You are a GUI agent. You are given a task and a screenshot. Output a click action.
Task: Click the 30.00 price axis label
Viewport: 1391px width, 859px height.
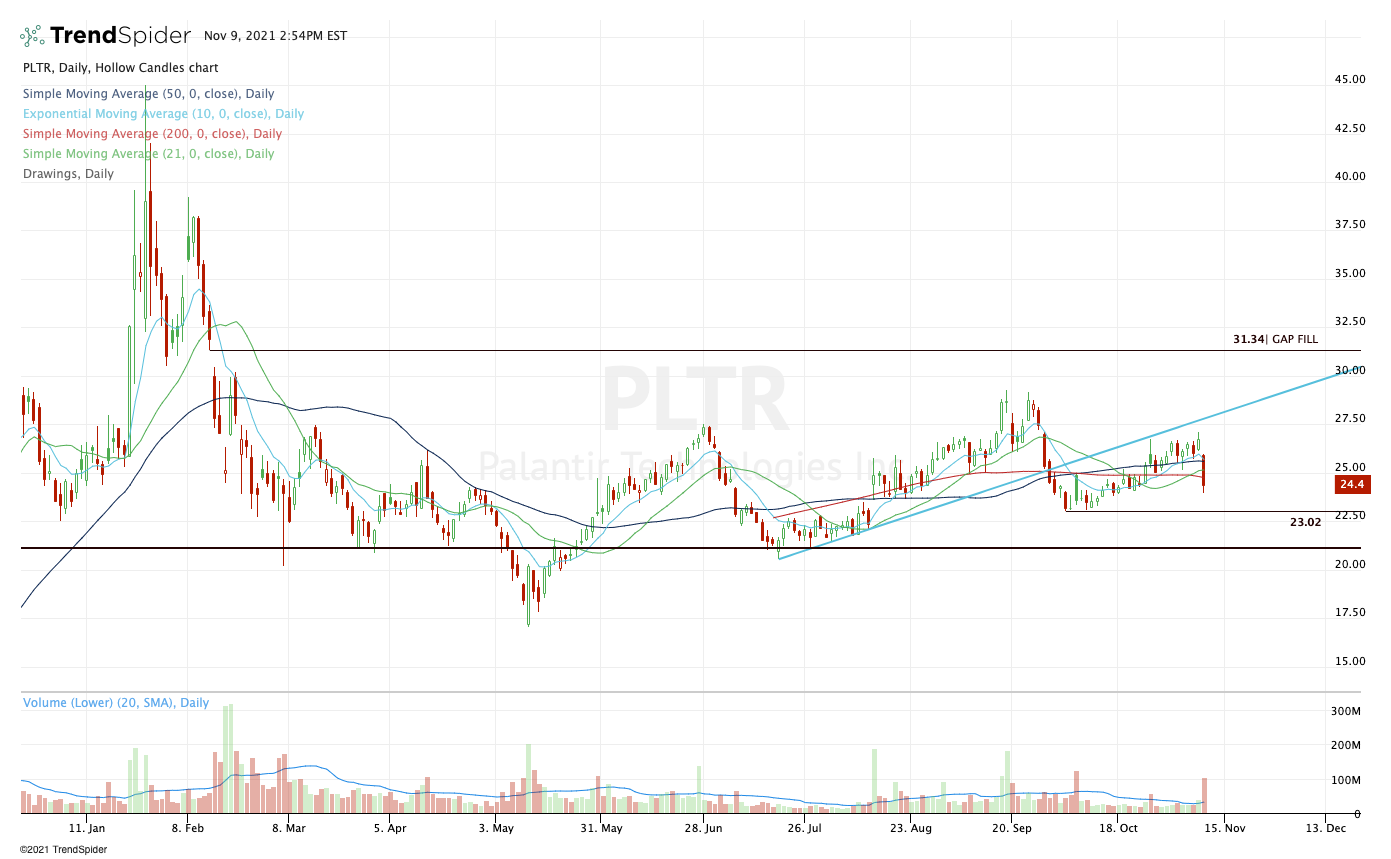click(1350, 370)
